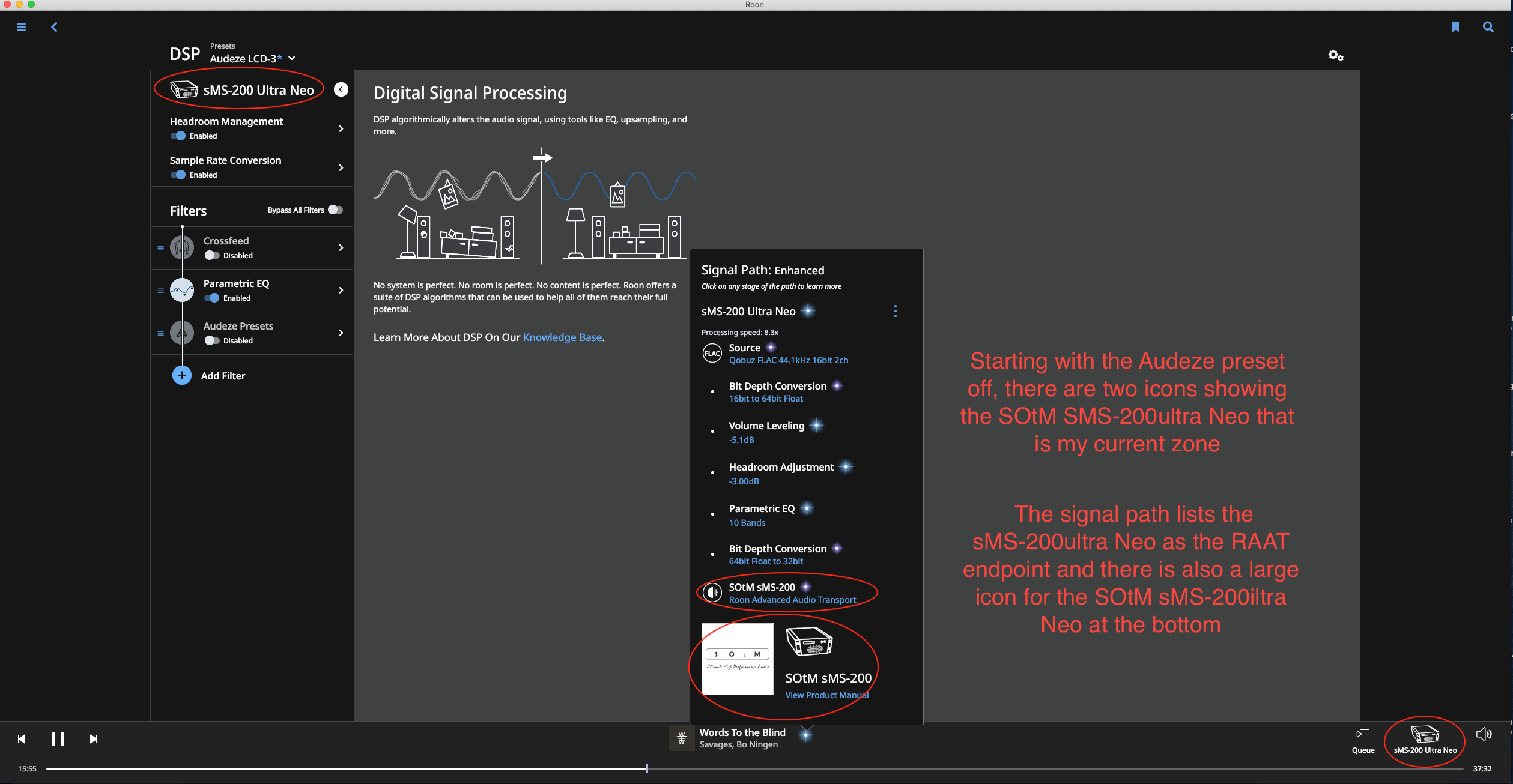
Task: Open the volume speaker icon
Action: (1484, 734)
